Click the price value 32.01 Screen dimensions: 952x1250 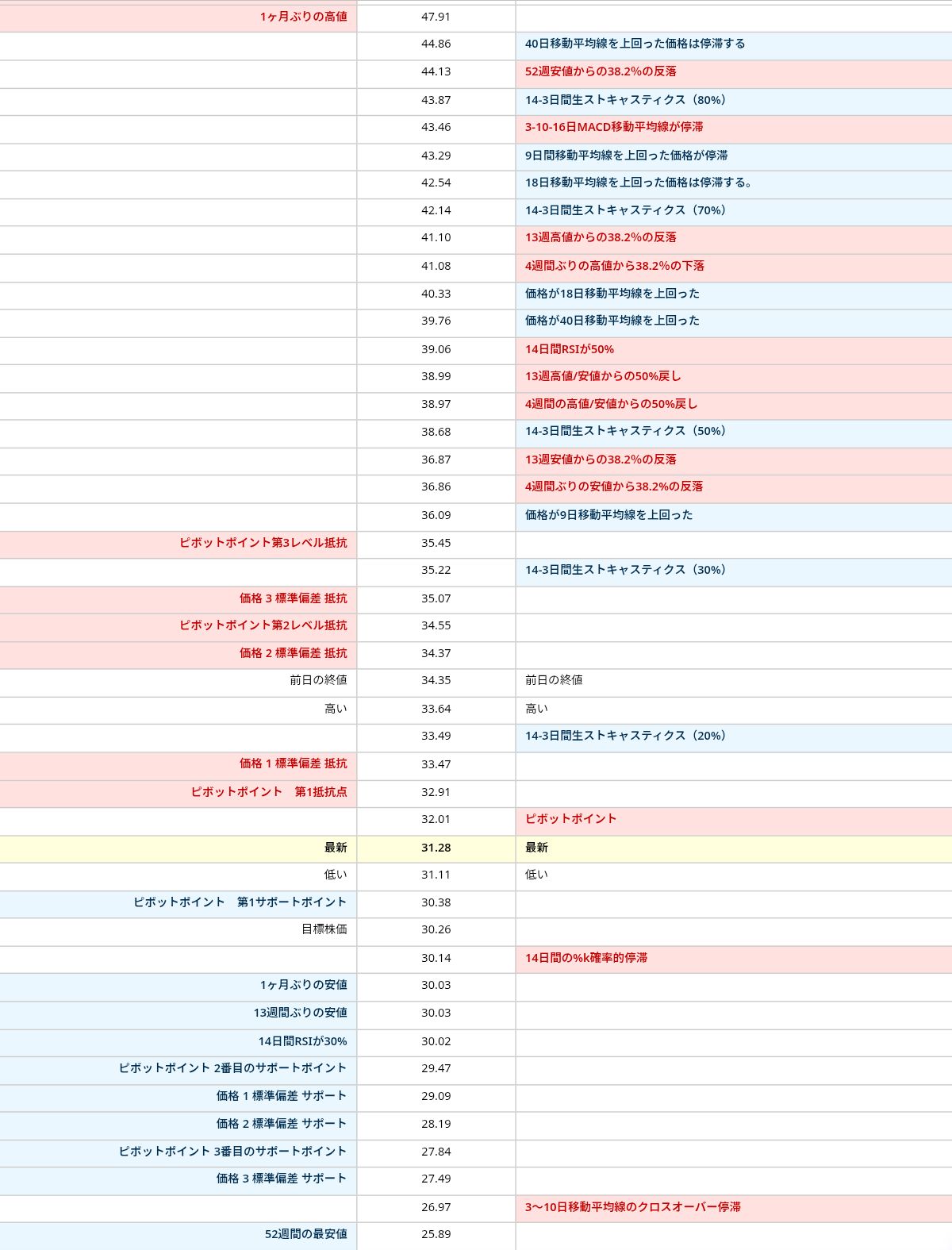[436, 819]
